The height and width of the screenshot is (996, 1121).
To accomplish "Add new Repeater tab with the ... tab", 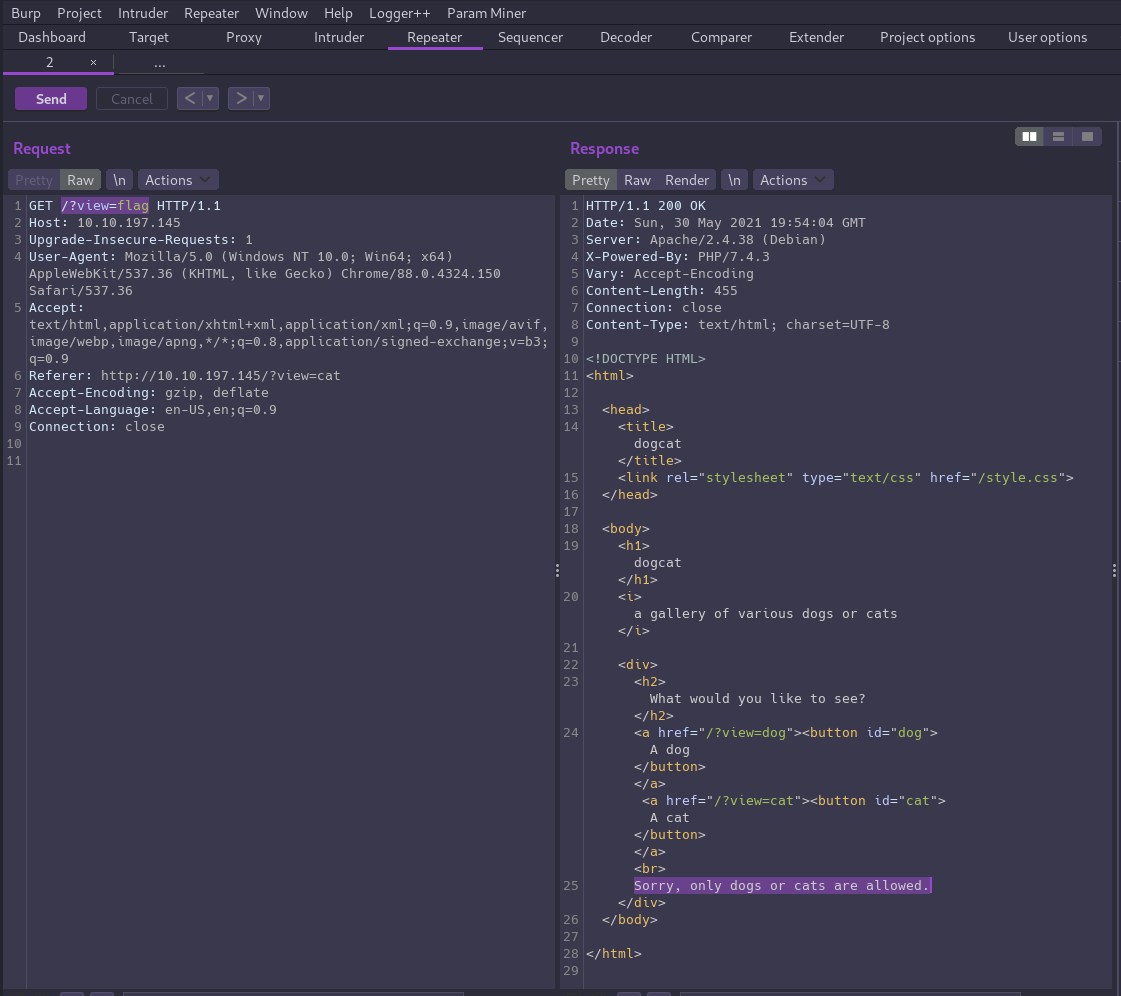I will click(x=159, y=63).
